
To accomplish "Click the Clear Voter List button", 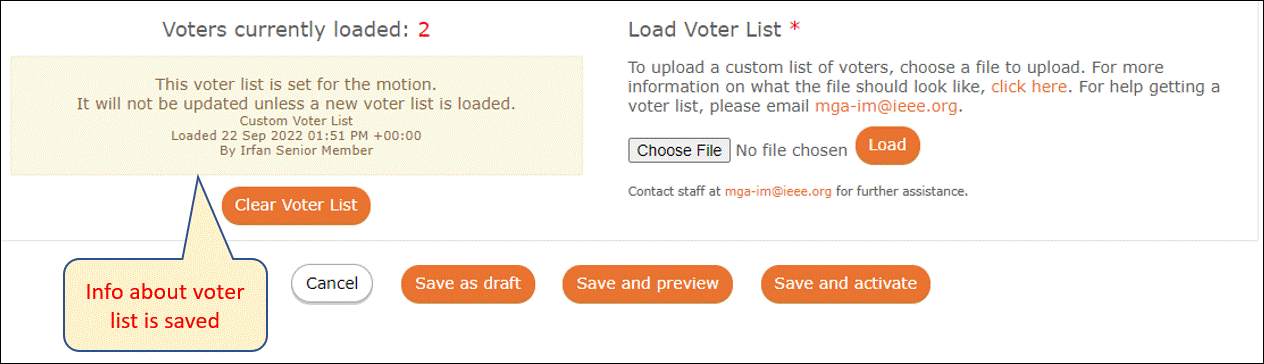I will (296, 205).
